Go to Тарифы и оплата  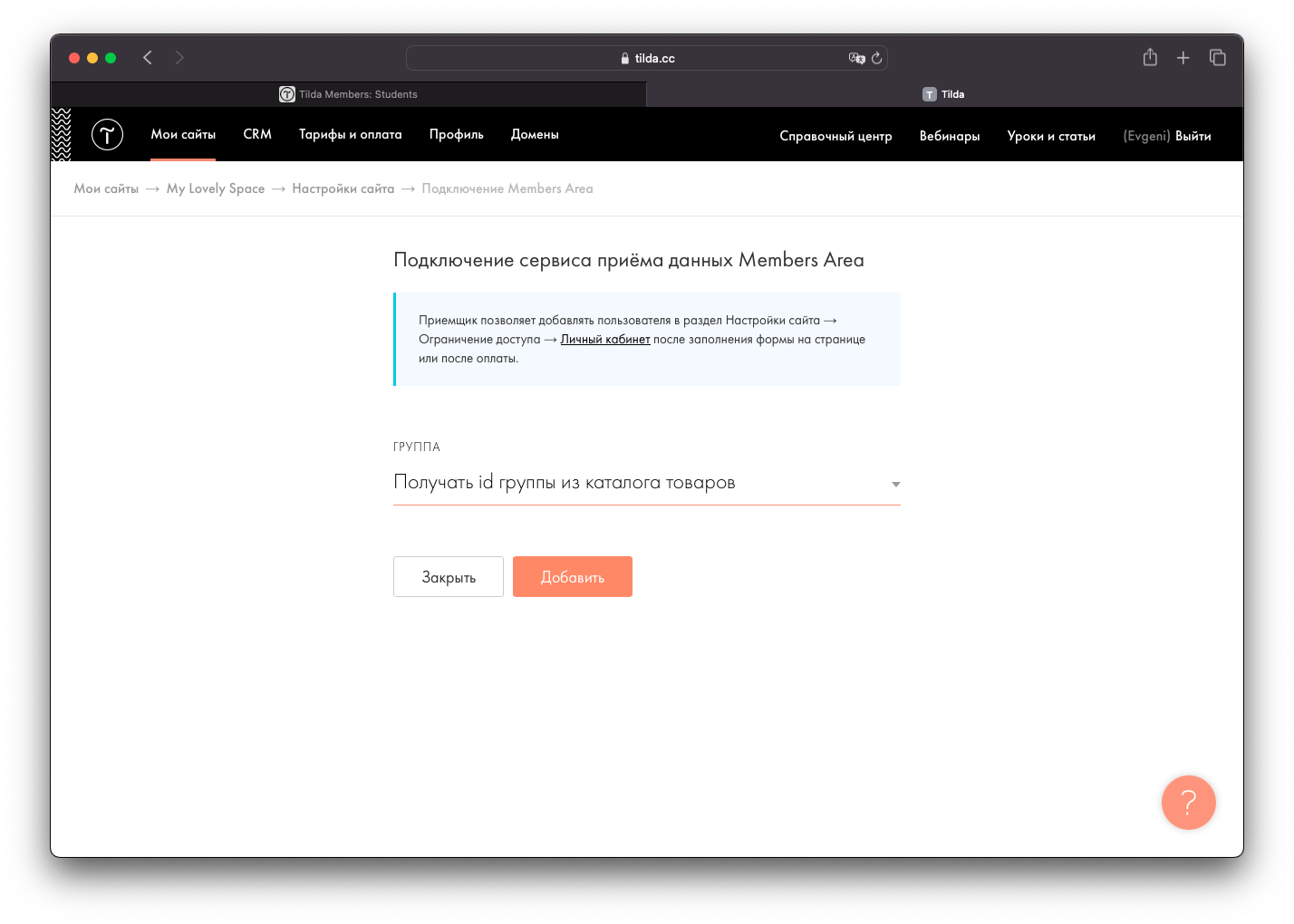click(351, 134)
